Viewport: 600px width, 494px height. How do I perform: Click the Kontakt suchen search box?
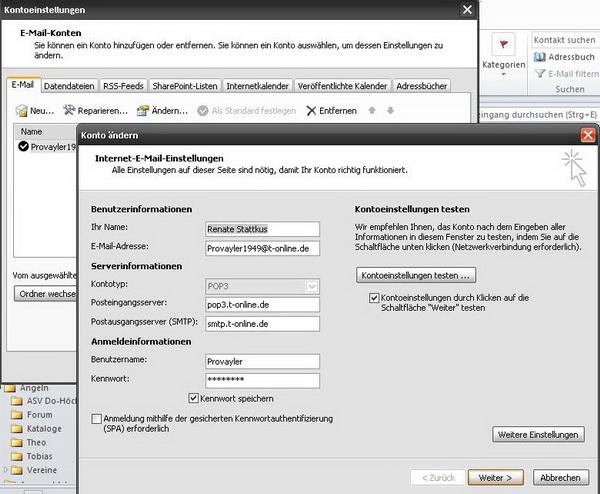pyautogui.click(x=566, y=40)
